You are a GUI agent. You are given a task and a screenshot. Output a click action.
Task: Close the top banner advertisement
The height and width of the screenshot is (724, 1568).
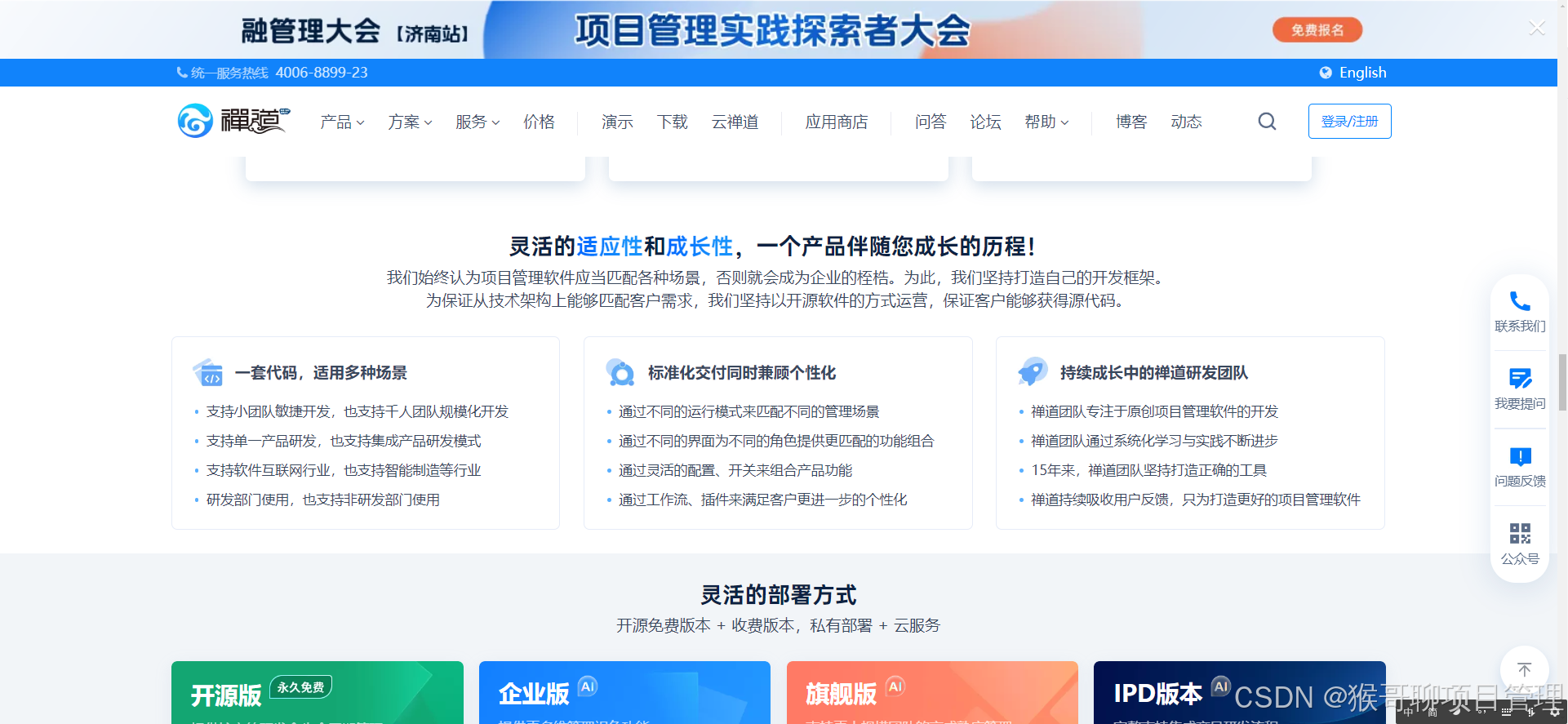1537,29
